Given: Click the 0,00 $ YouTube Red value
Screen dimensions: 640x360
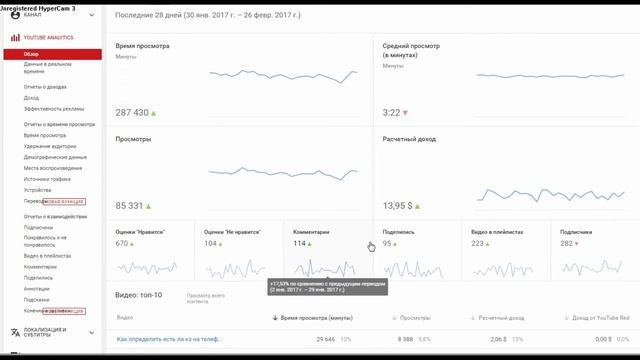Looking at the screenshot, I should [x=603, y=339].
